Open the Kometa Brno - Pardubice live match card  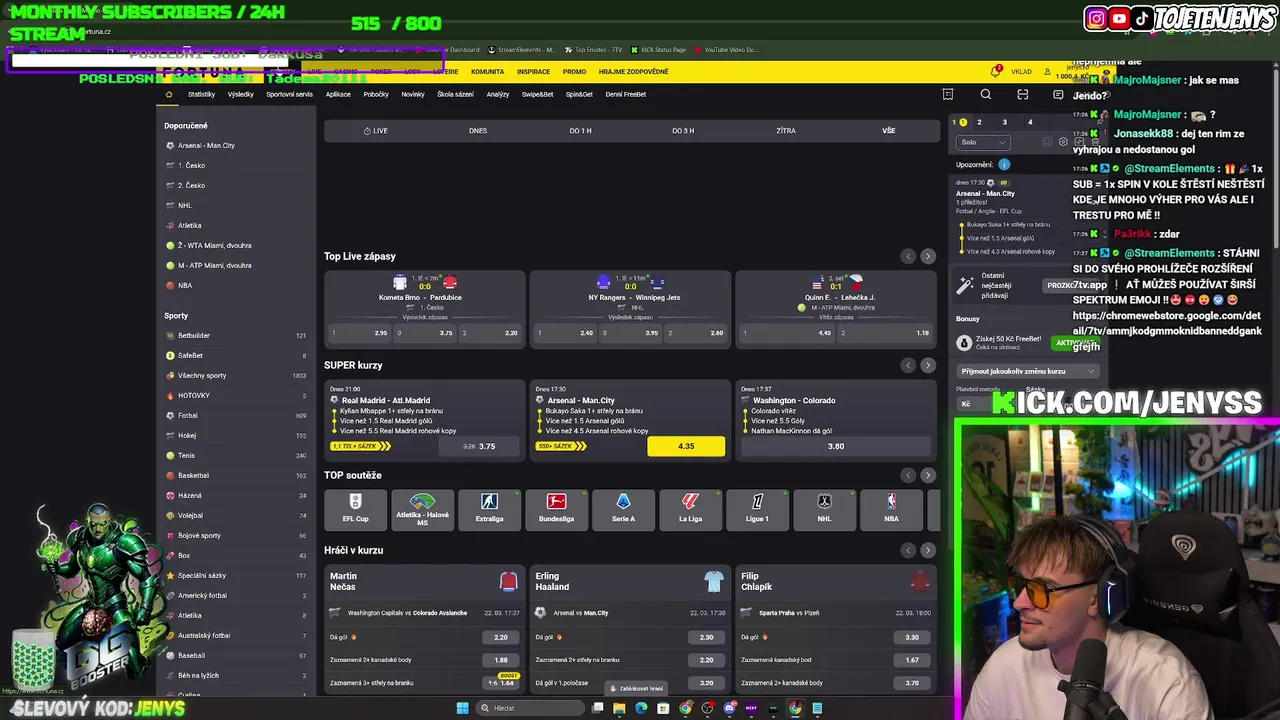(x=424, y=309)
